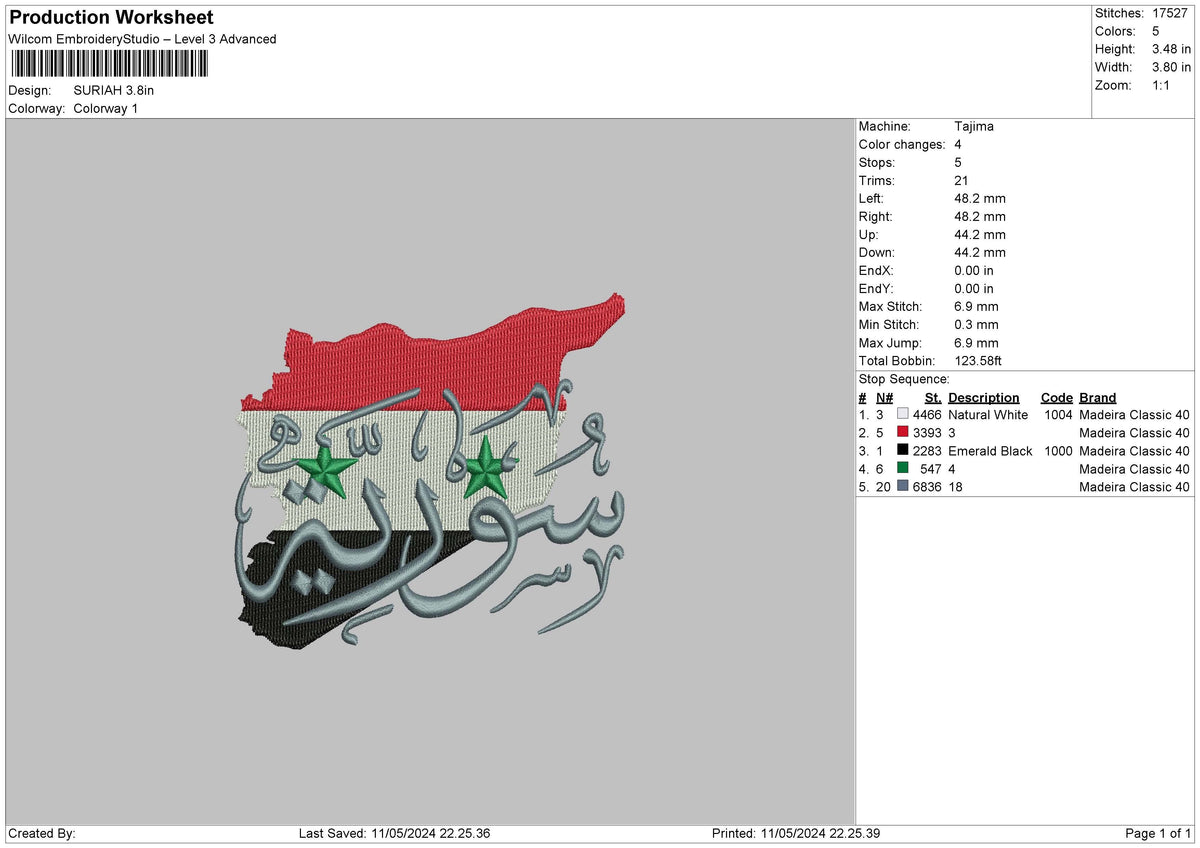Click the 'Color changes:' label

pos(902,145)
